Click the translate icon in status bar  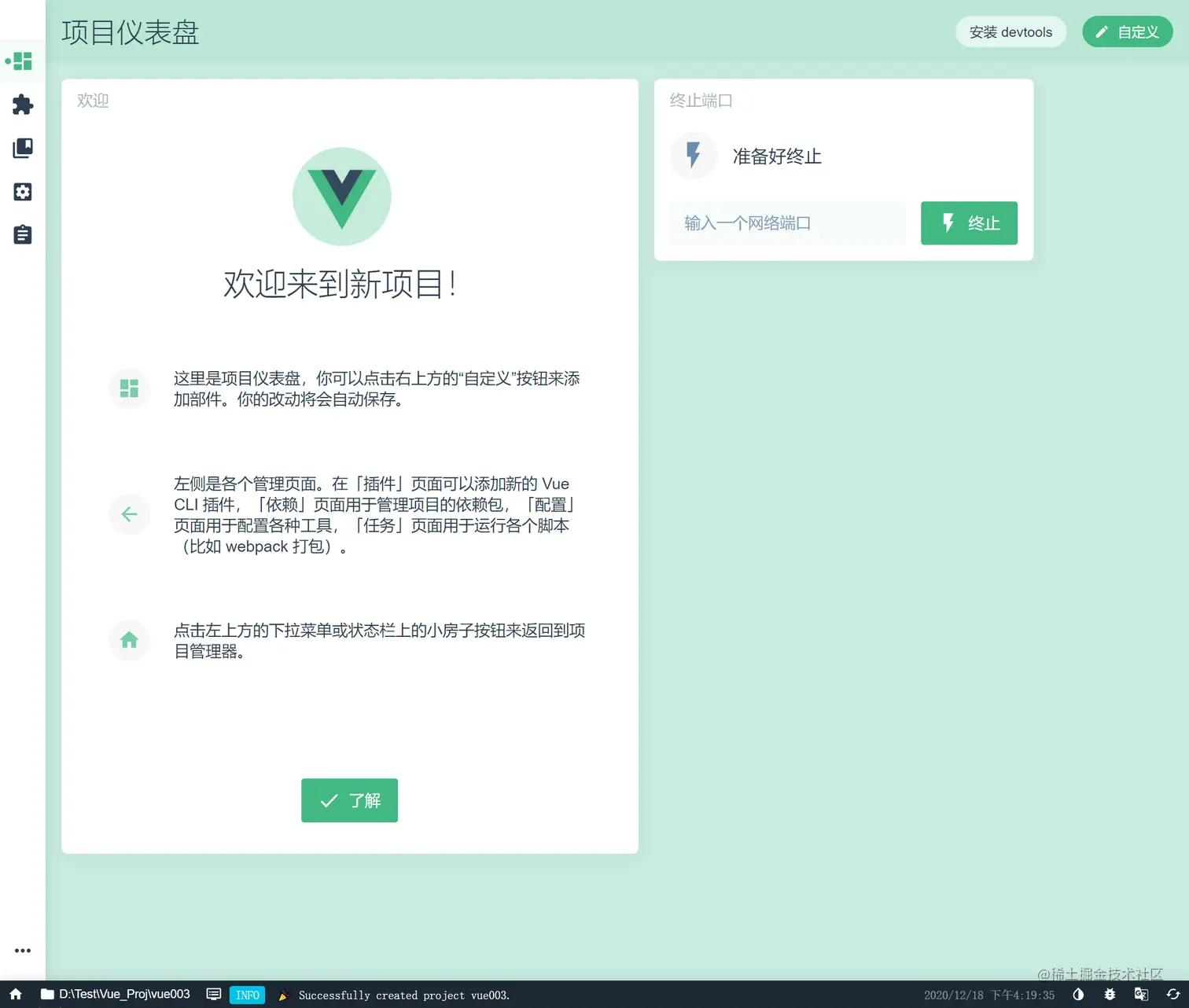(x=1141, y=995)
